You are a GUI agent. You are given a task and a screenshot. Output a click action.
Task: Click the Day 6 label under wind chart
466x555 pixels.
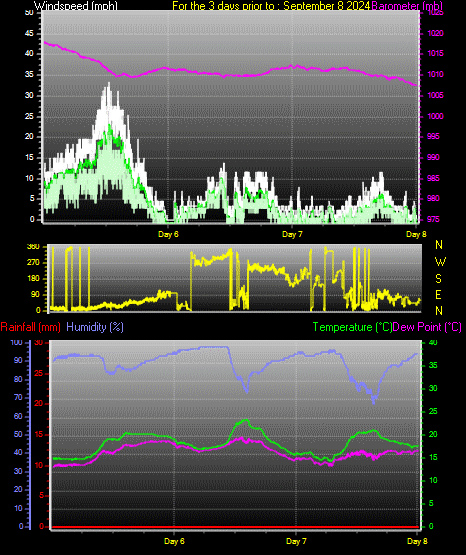[x=168, y=234]
